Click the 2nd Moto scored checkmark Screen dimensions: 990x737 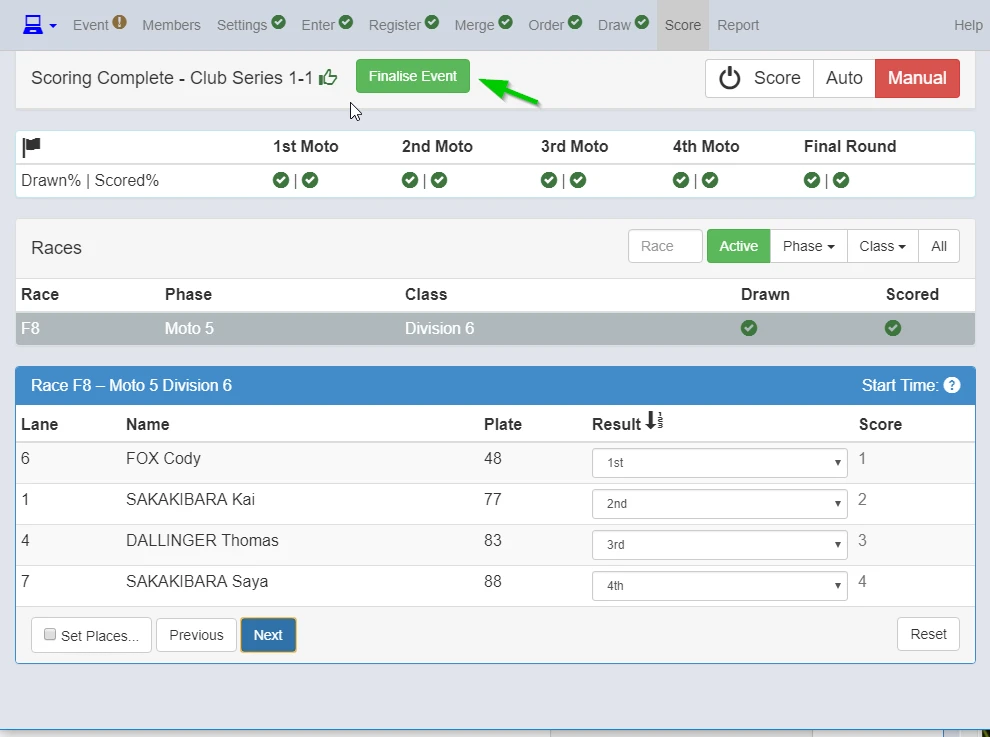tap(439, 181)
